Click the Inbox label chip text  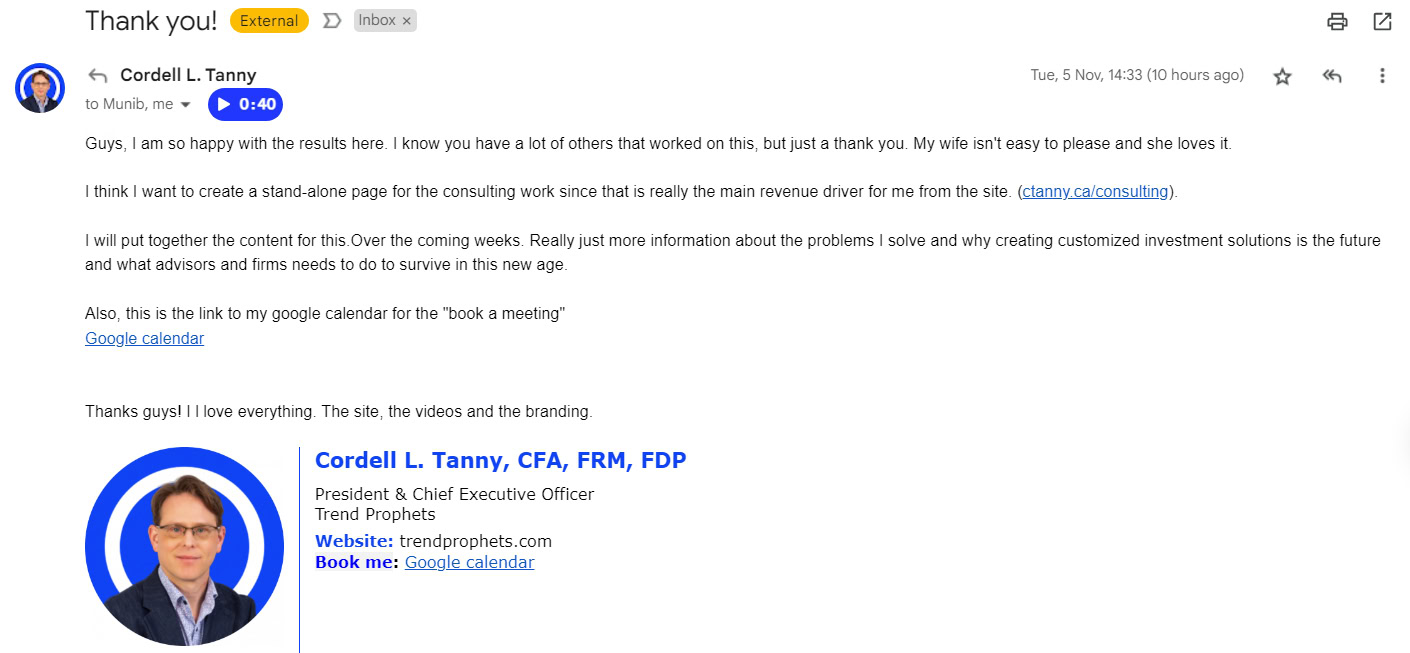point(377,21)
